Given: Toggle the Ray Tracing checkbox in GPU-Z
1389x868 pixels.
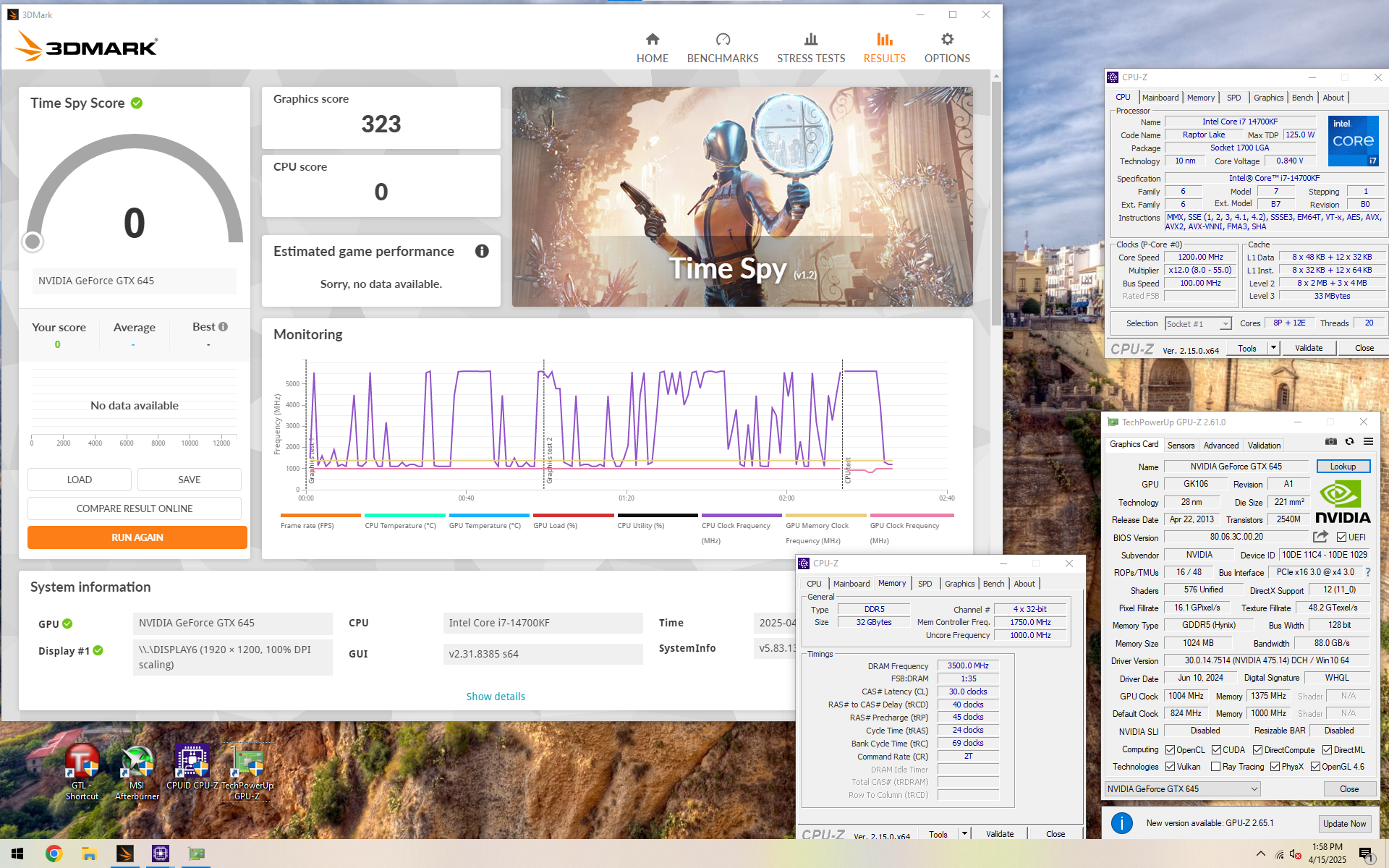Looking at the screenshot, I should tap(1216, 767).
